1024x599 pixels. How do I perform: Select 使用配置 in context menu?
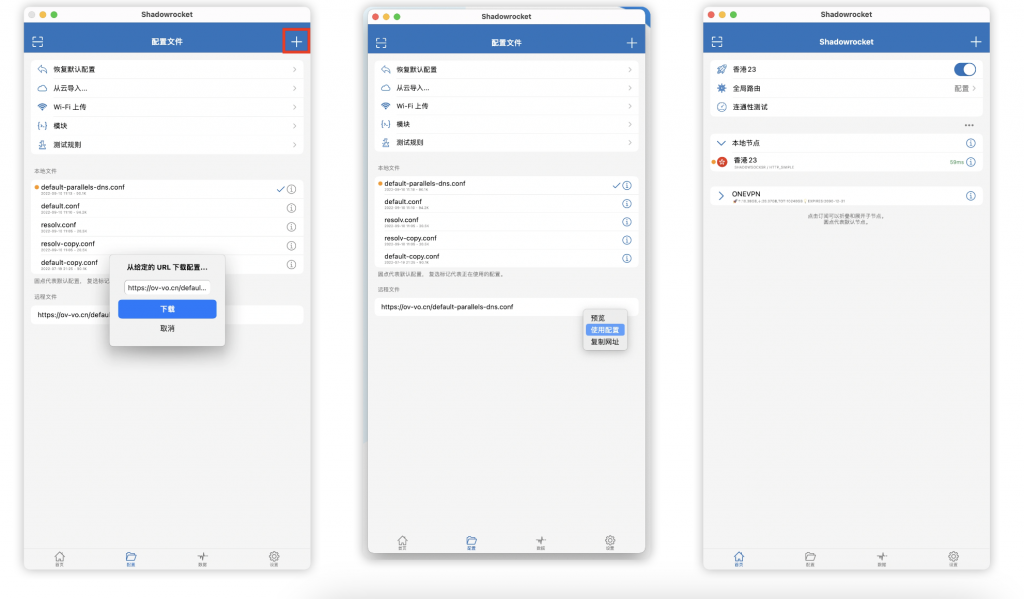coord(605,330)
